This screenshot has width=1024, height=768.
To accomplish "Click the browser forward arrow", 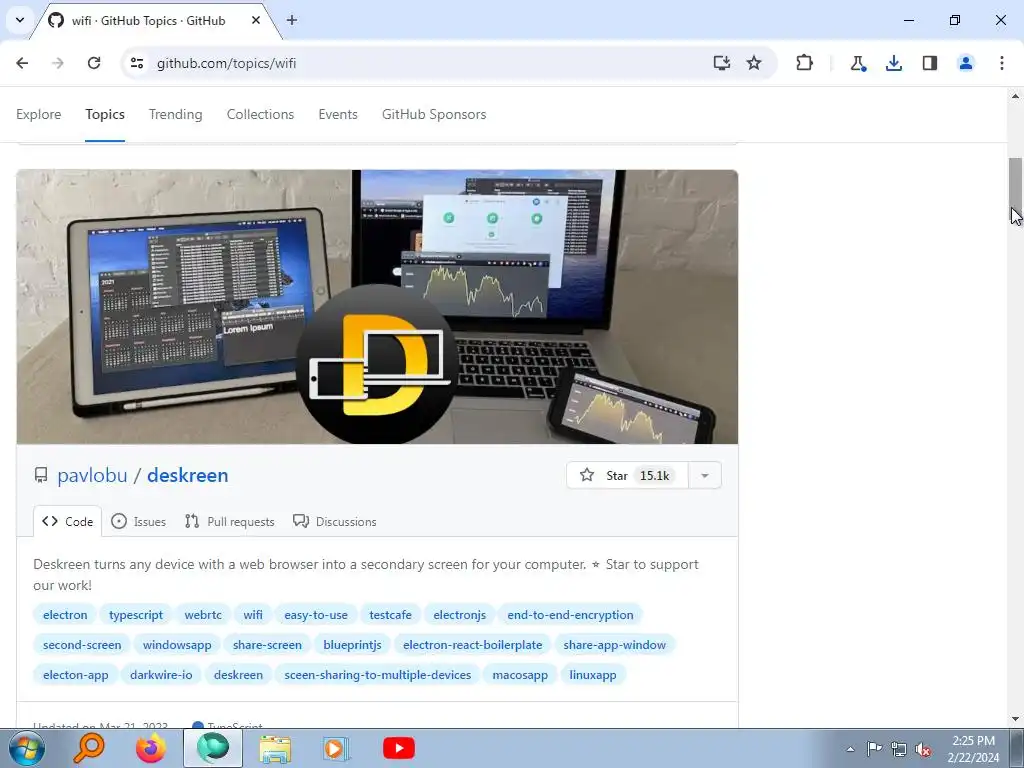I will coord(58,63).
